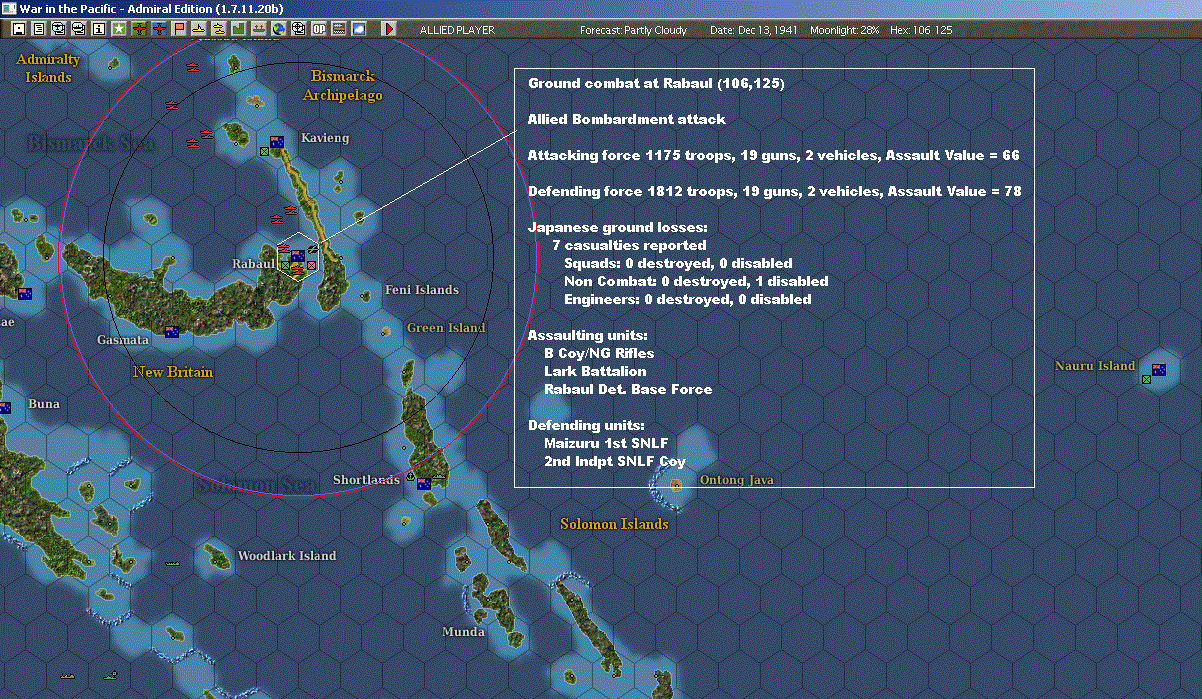Viewport: 1202px width, 699px height.
Task: Click the Moonlight: 28% status
Action: tap(845, 30)
